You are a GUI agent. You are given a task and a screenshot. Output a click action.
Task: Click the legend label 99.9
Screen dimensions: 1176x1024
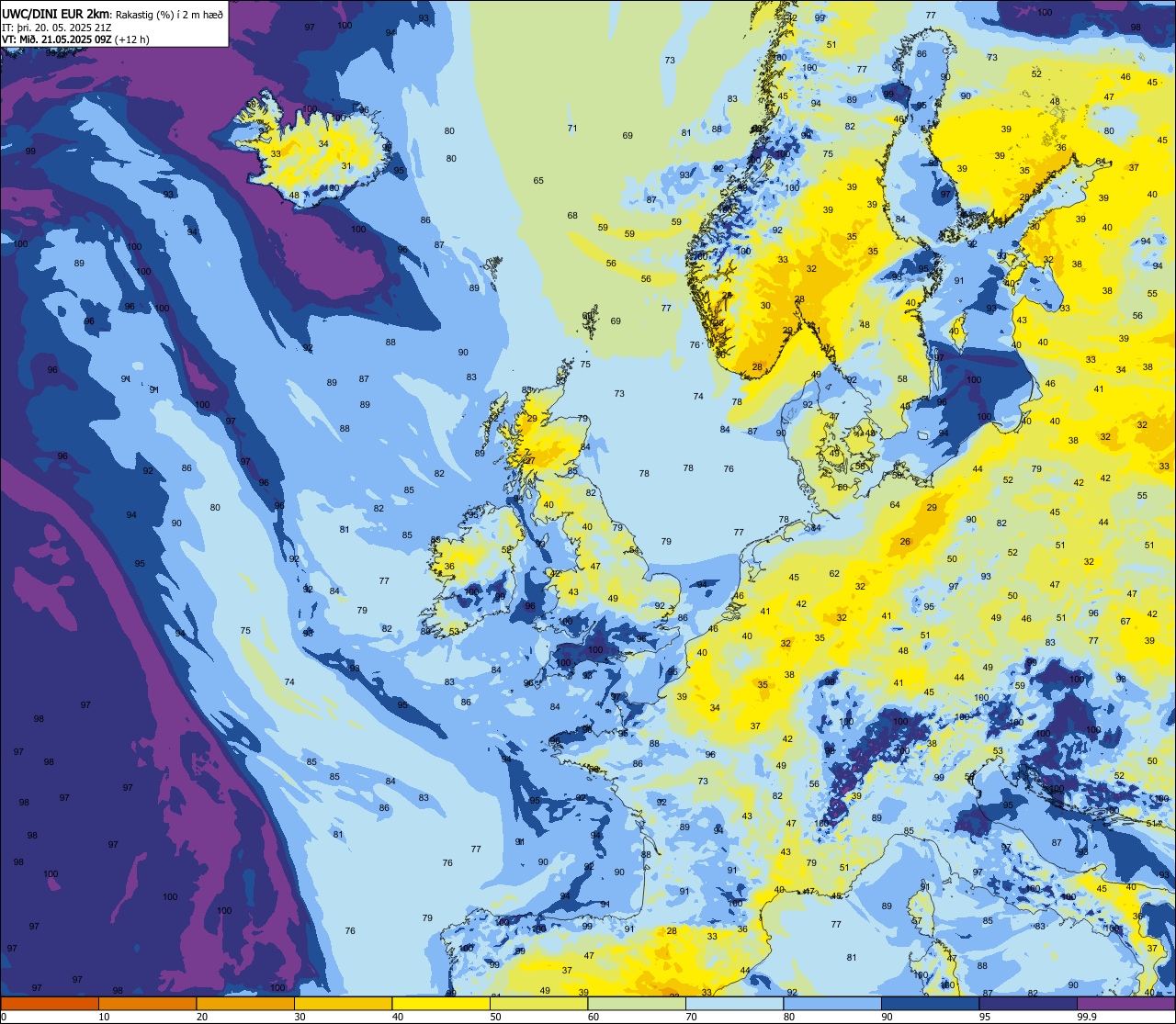tap(1087, 1017)
